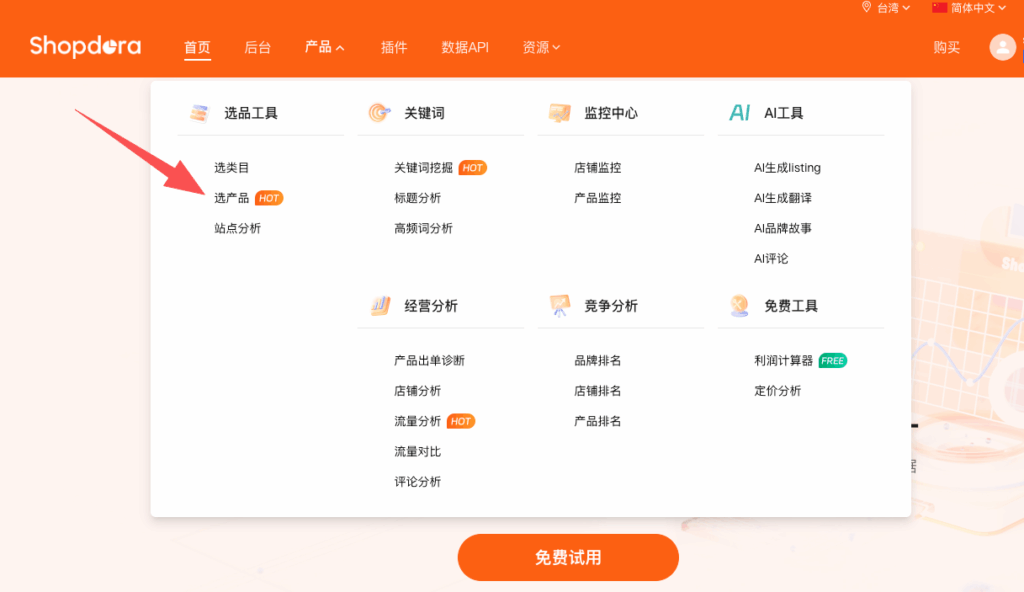Click the 选品工具 category icon
This screenshot has width=1024, height=592.
tap(199, 113)
